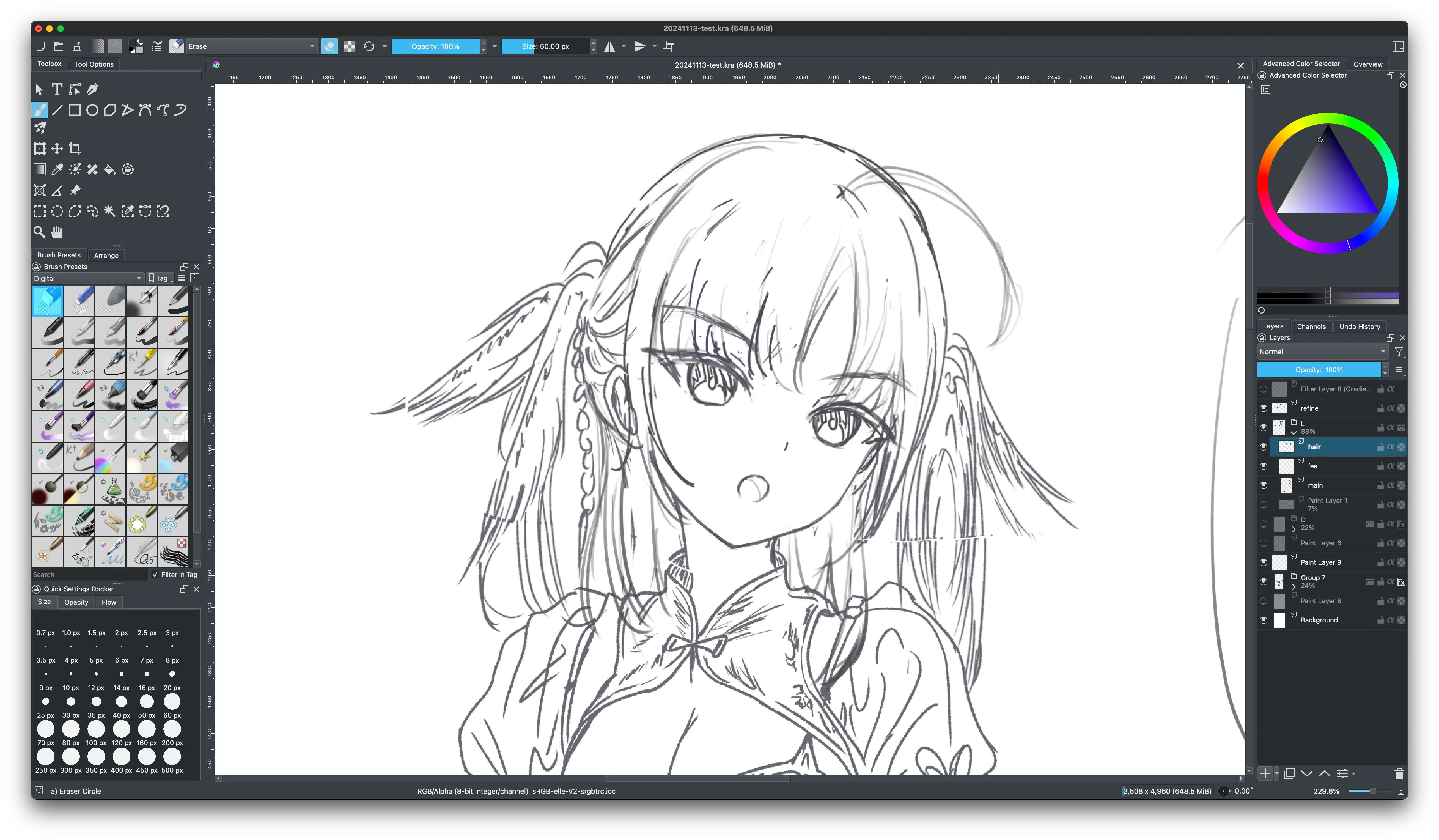
Task: Switch to the Undo History tab
Action: click(x=1359, y=327)
